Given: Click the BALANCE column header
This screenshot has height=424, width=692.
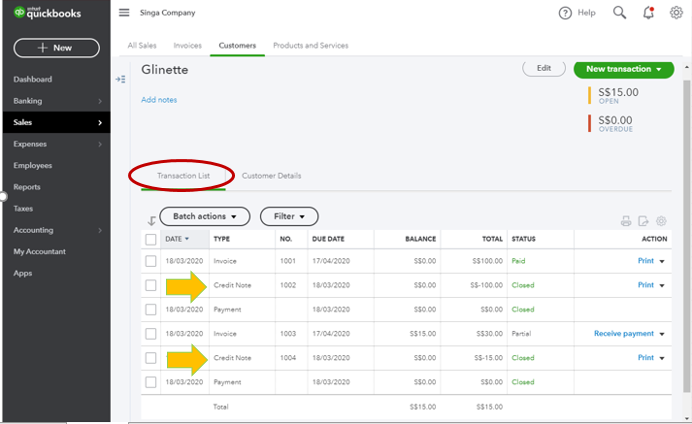Looking at the screenshot, I should (421, 239).
